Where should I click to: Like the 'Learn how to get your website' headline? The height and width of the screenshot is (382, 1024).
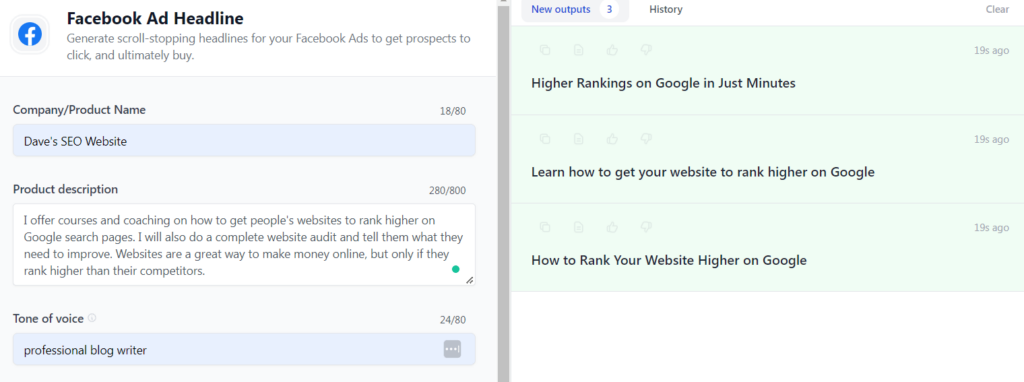(613, 138)
